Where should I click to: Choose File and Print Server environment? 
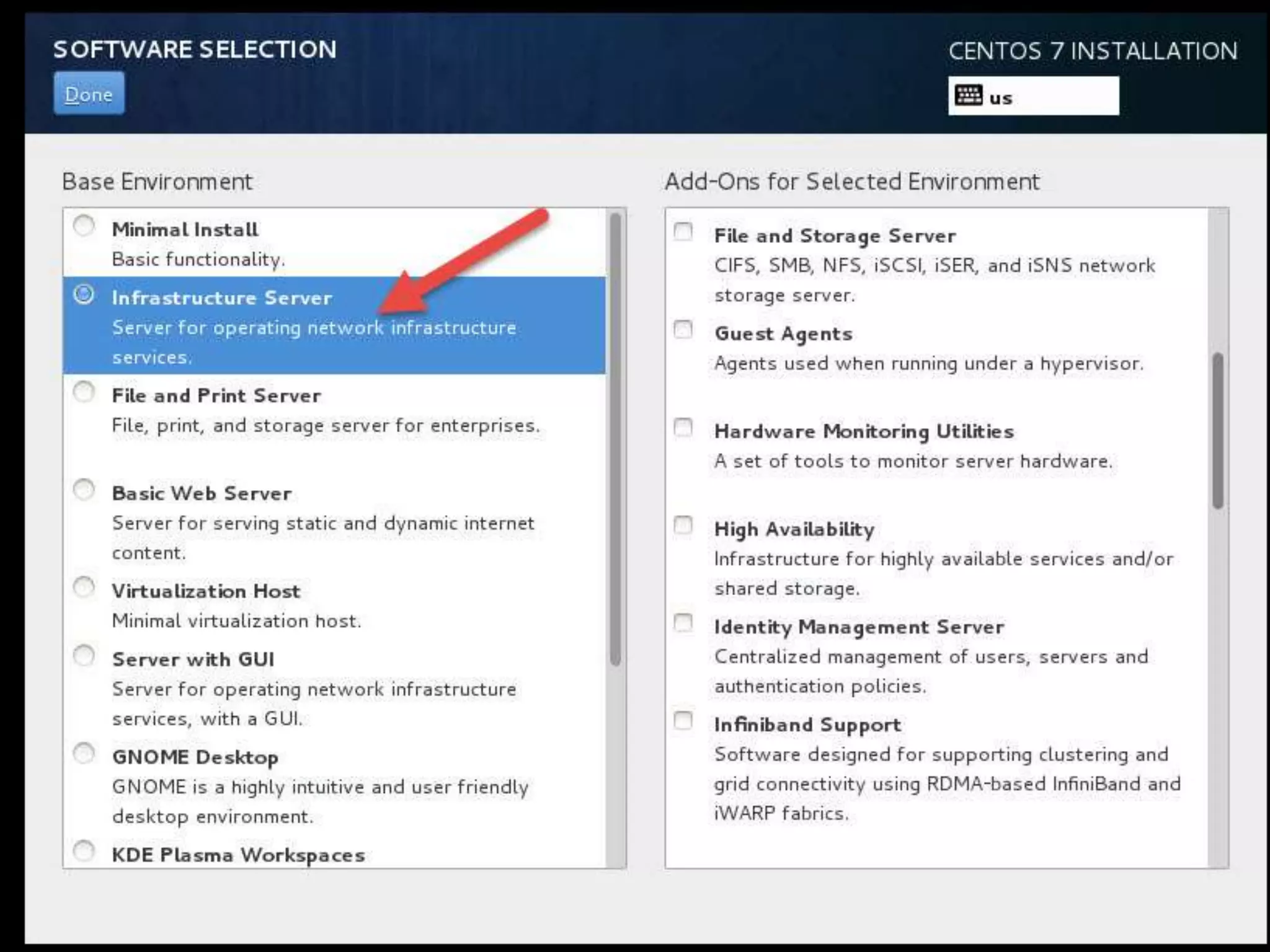click(84, 392)
